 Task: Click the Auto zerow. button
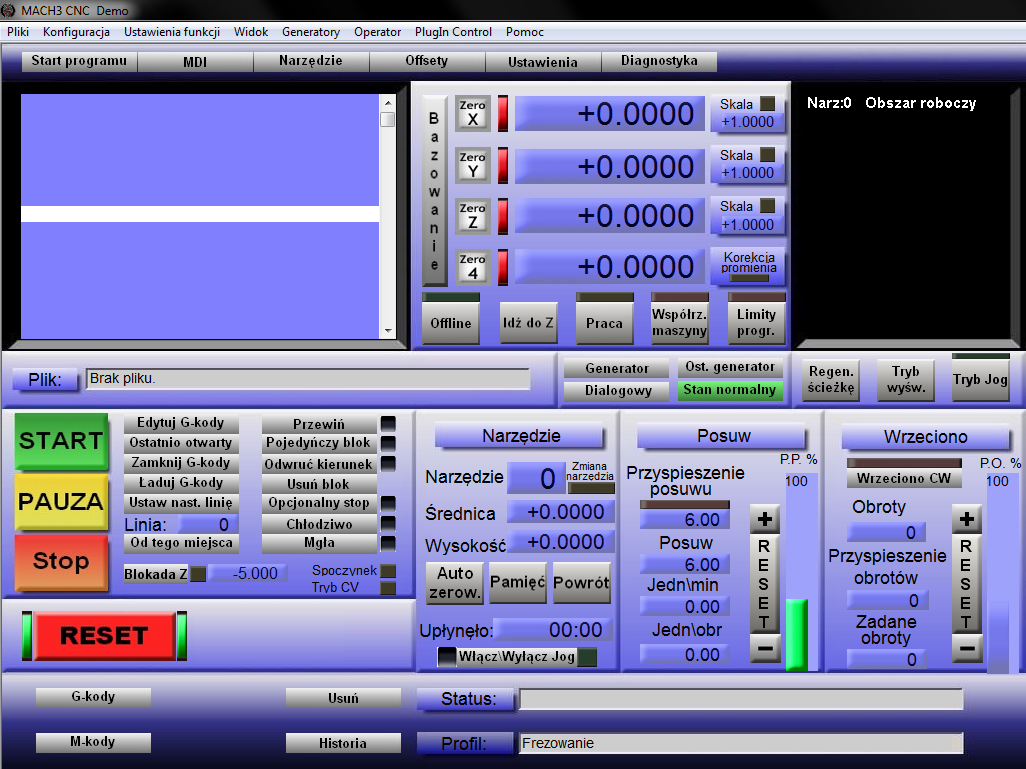point(455,582)
